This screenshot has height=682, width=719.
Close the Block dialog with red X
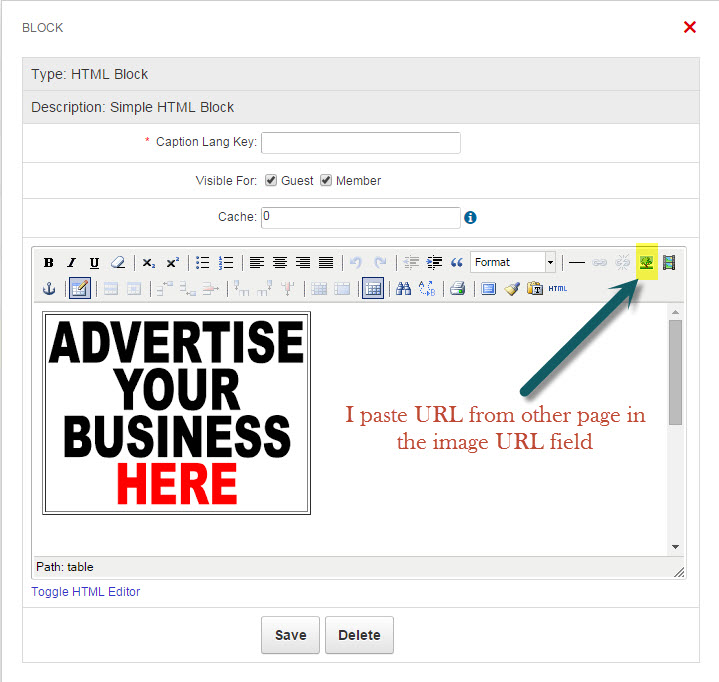(x=690, y=27)
